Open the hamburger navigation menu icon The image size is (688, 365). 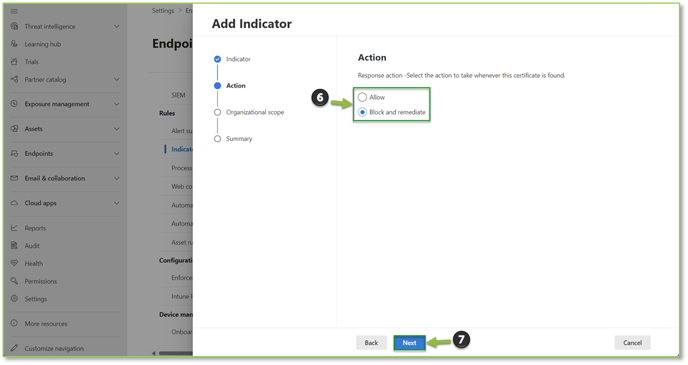click(14, 11)
